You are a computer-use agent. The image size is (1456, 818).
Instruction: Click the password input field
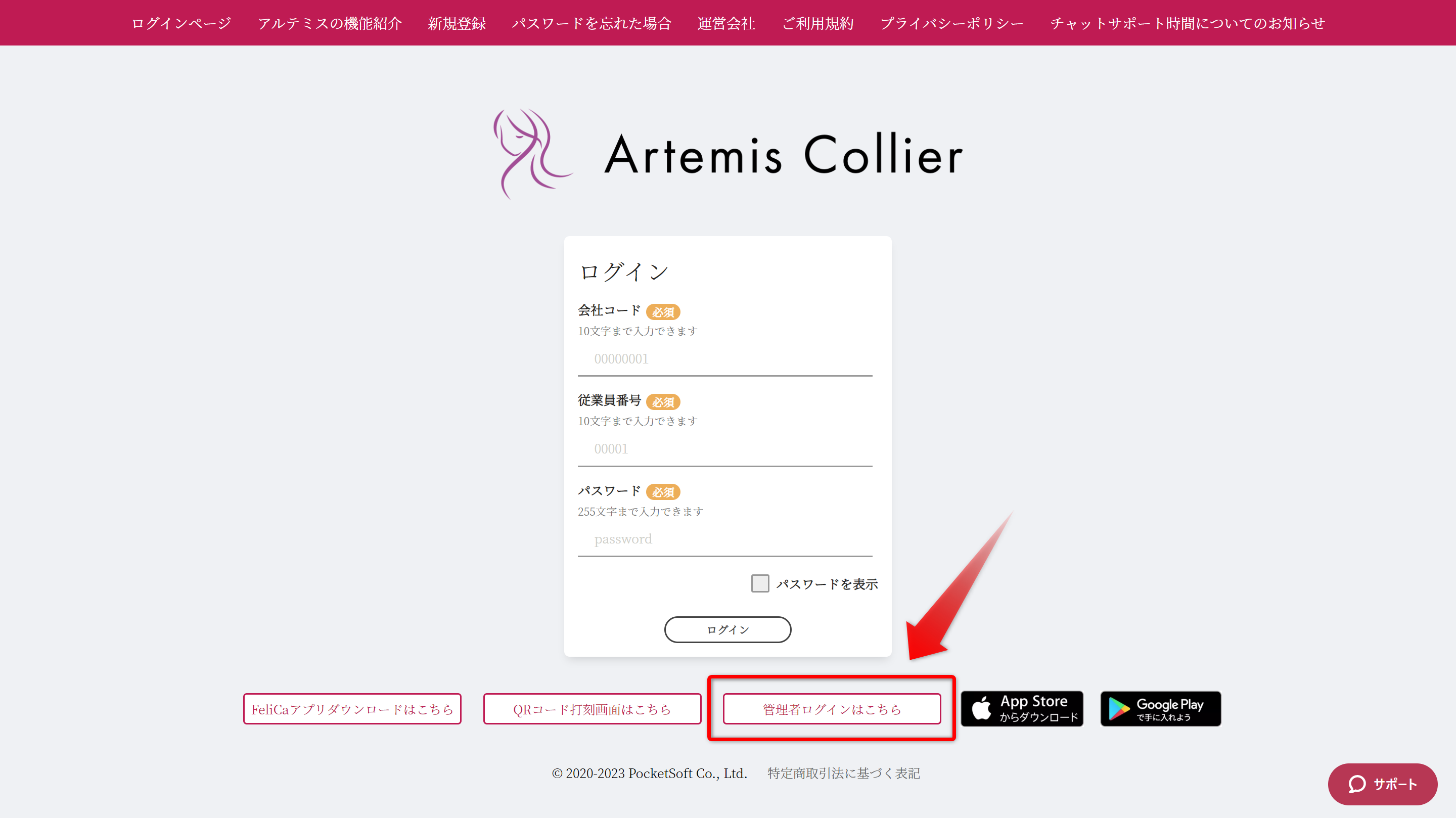tap(724, 539)
